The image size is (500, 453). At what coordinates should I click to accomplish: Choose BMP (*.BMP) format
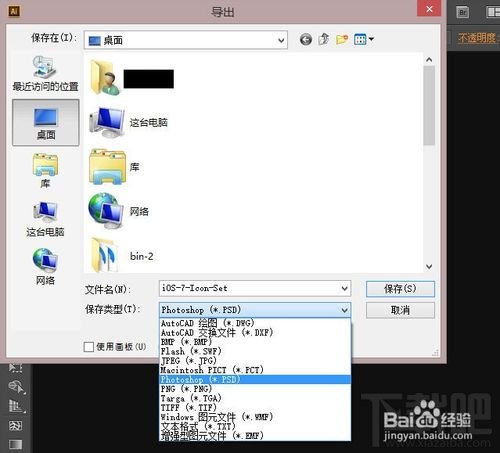[x=255, y=342]
